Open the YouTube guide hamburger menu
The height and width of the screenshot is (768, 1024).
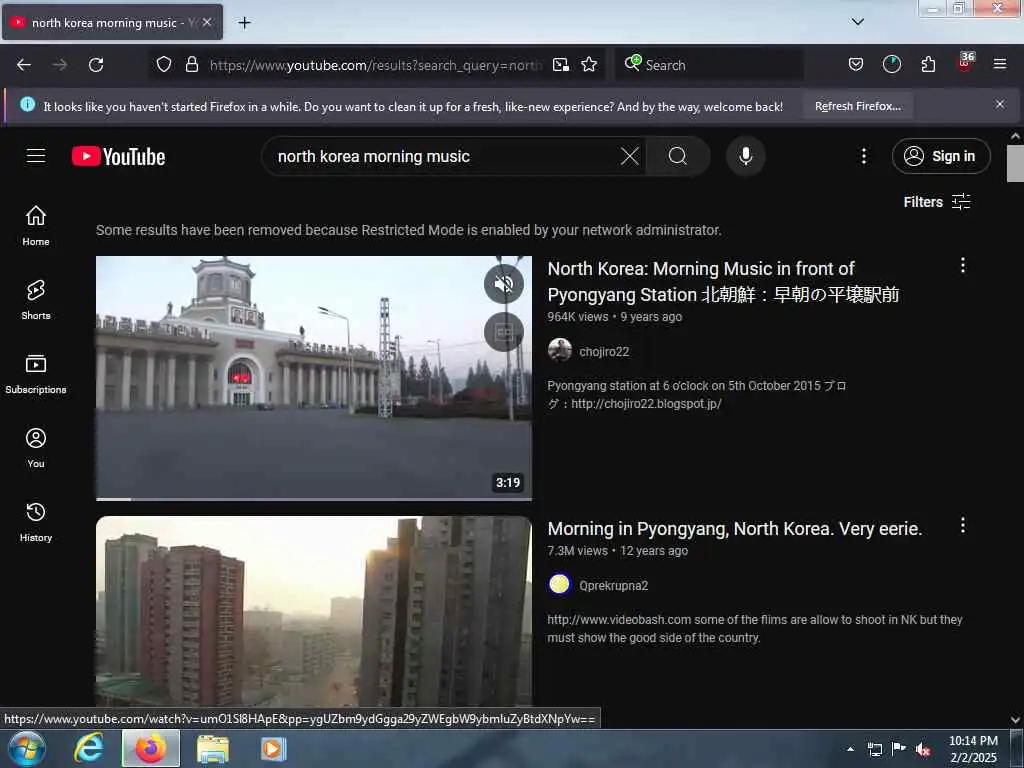(x=36, y=156)
